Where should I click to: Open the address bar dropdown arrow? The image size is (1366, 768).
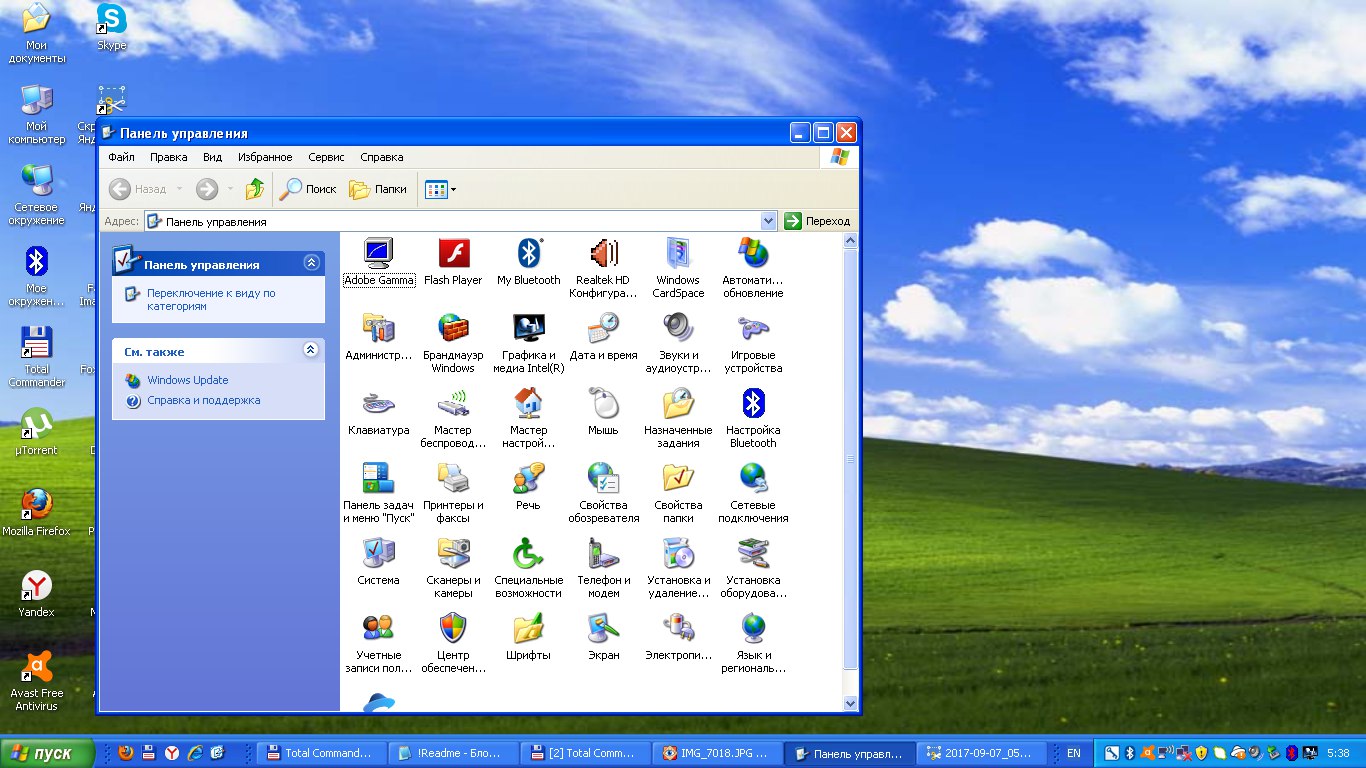(x=768, y=221)
